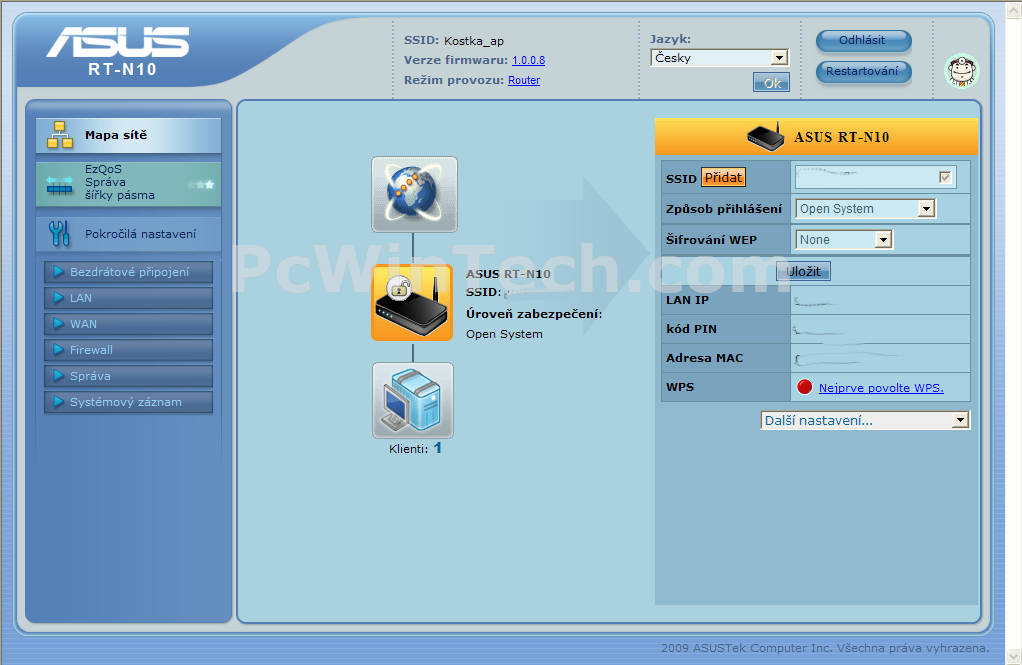Open Bezdrátové připojení menu
This screenshot has height=665, width=1022.
tap(128, 272)
